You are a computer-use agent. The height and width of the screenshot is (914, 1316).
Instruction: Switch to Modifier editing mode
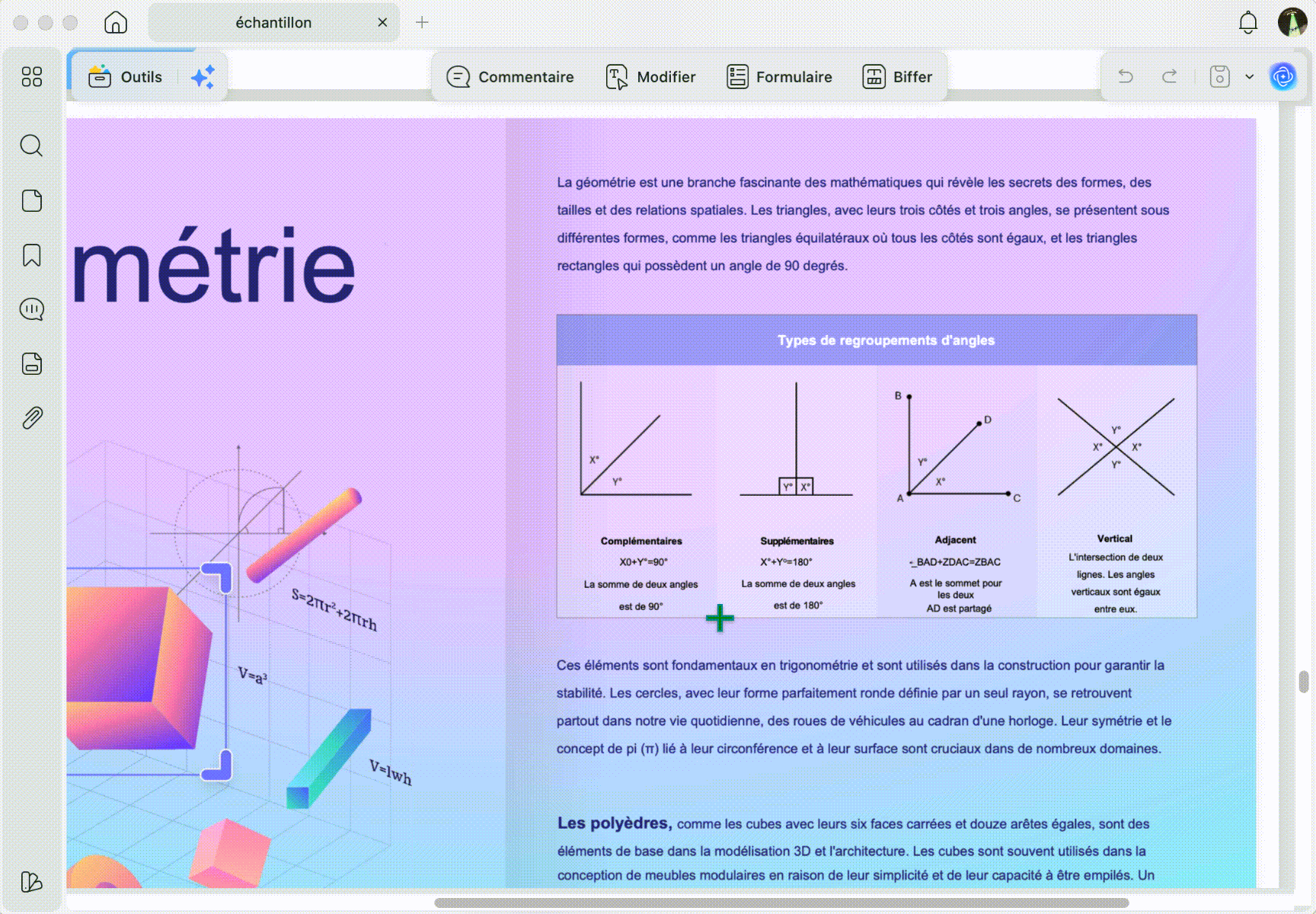click(x=651, y=77)
